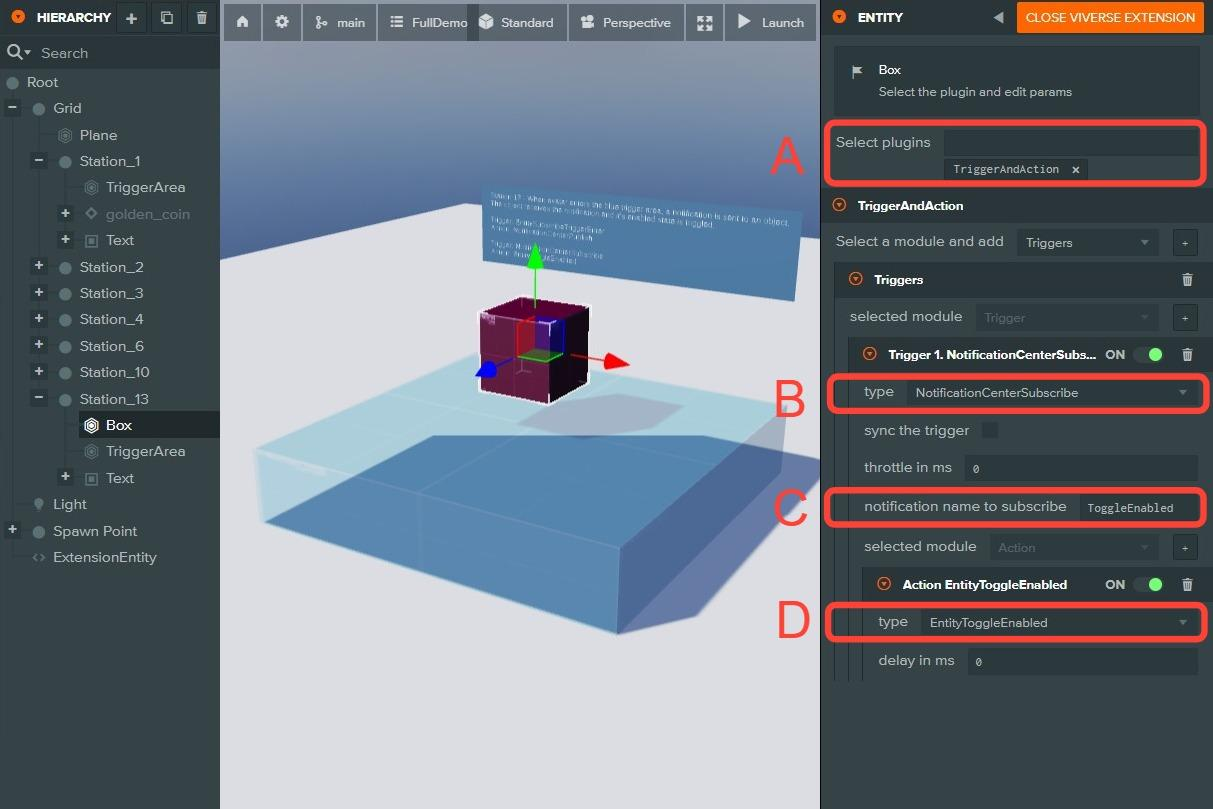1213x809 pixels.
Task: Open the Perspective camera menu
Action: (x=625, y=22)
